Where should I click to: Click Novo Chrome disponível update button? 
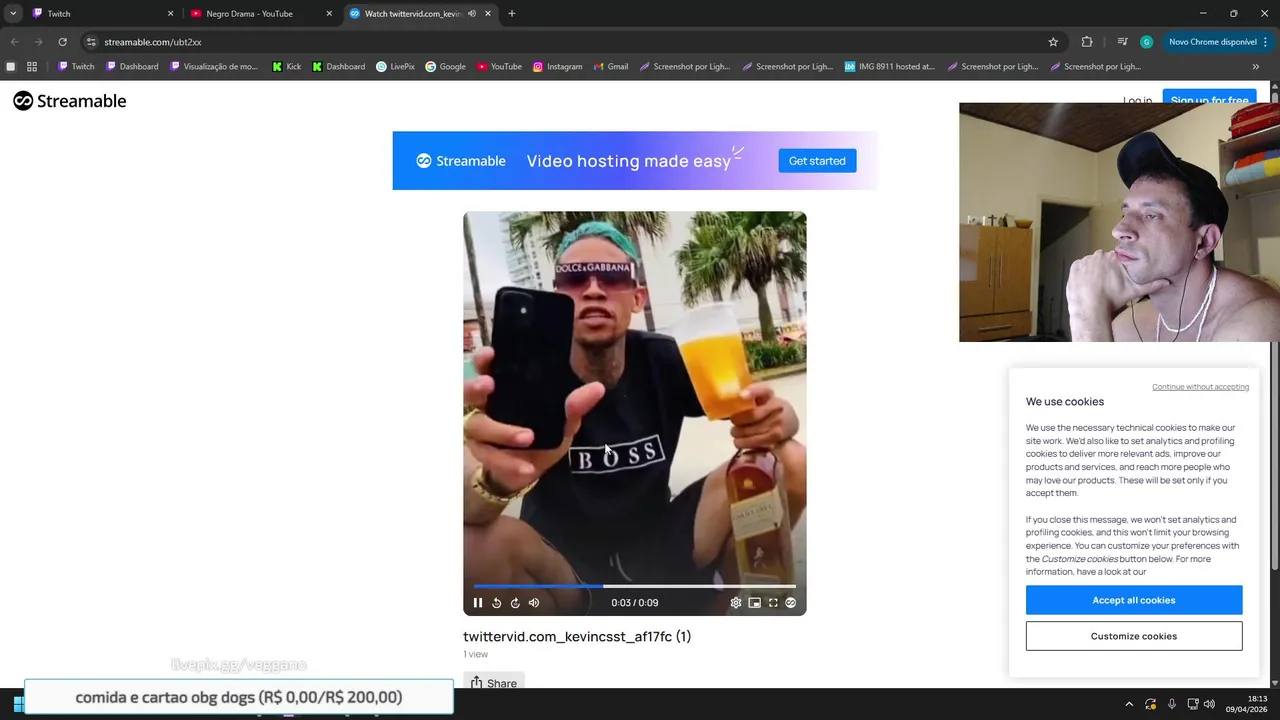pyautogui.click(x=1212, y=42)
